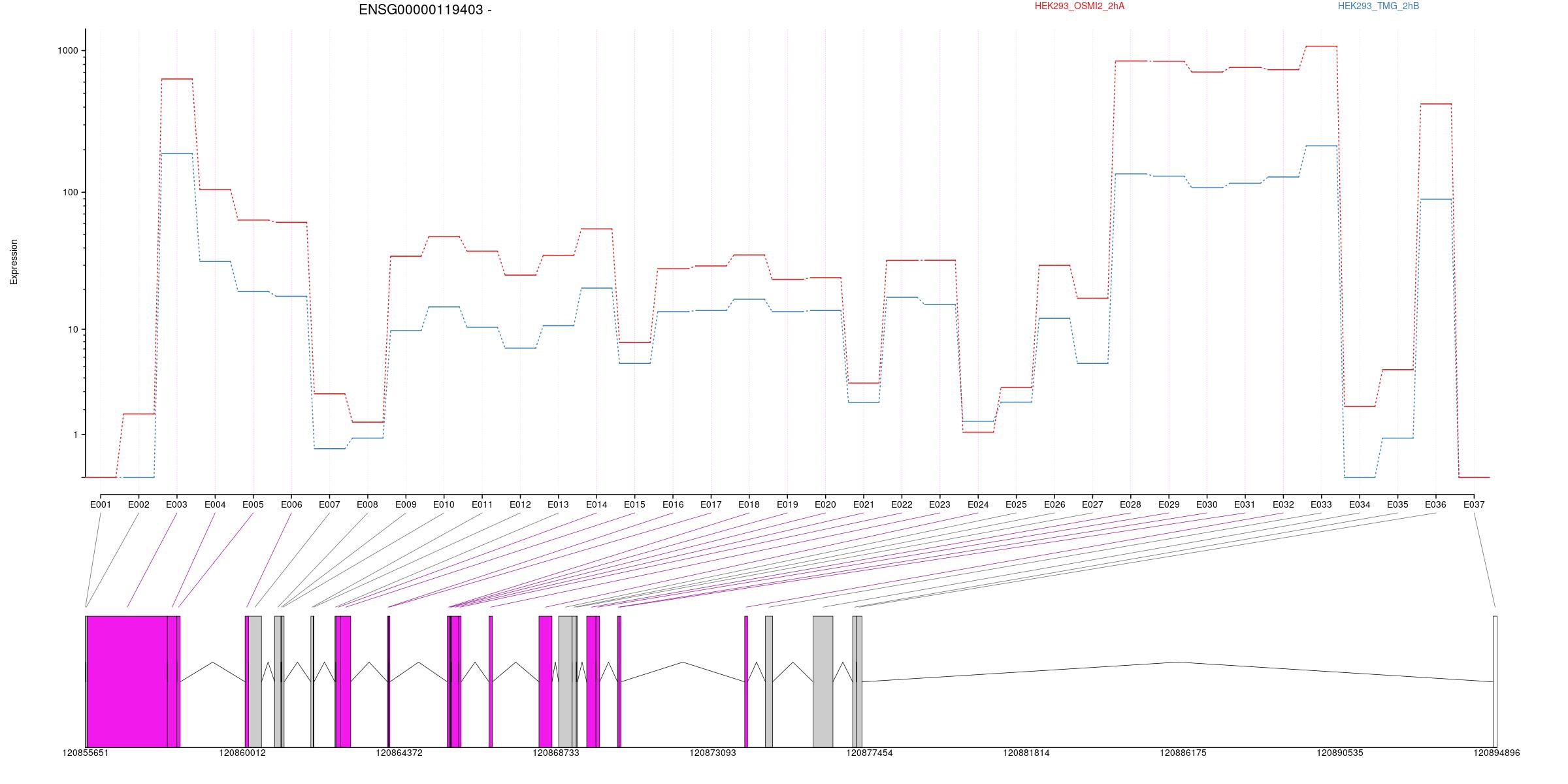Click exon label E009
Viewport: 1568px width, 784px height.
tap(406, 504)
